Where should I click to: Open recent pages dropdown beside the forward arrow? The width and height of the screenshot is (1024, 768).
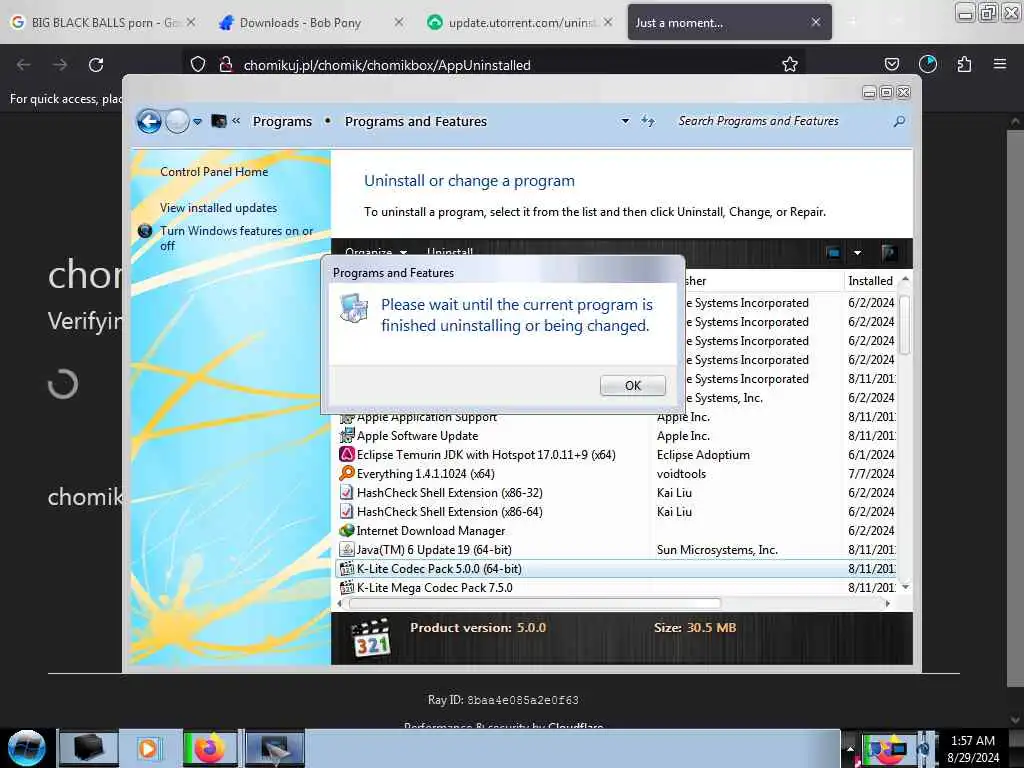click(x=197, y=121)
